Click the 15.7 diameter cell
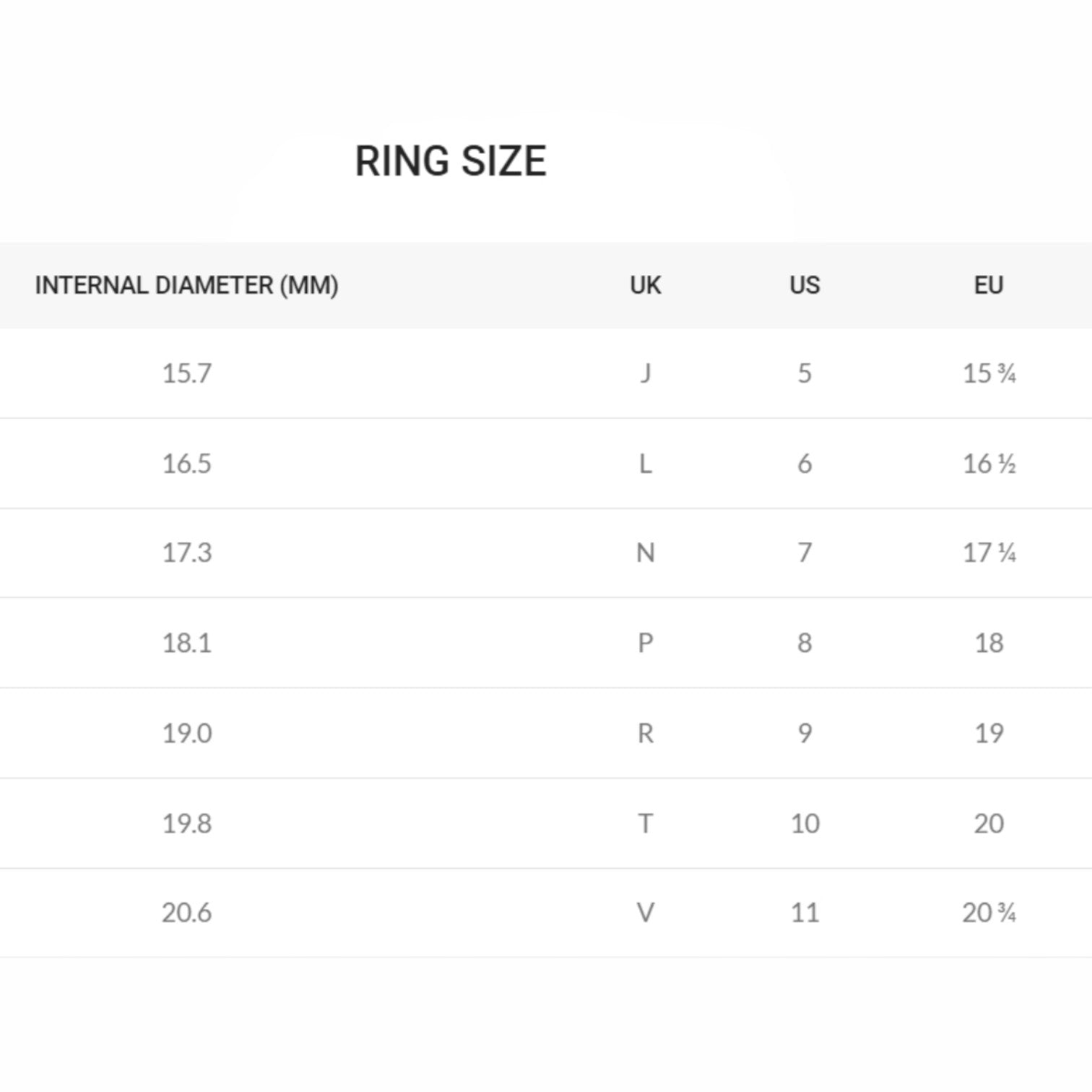This screenshot has height=1092, width=1092. coord(186,373)
